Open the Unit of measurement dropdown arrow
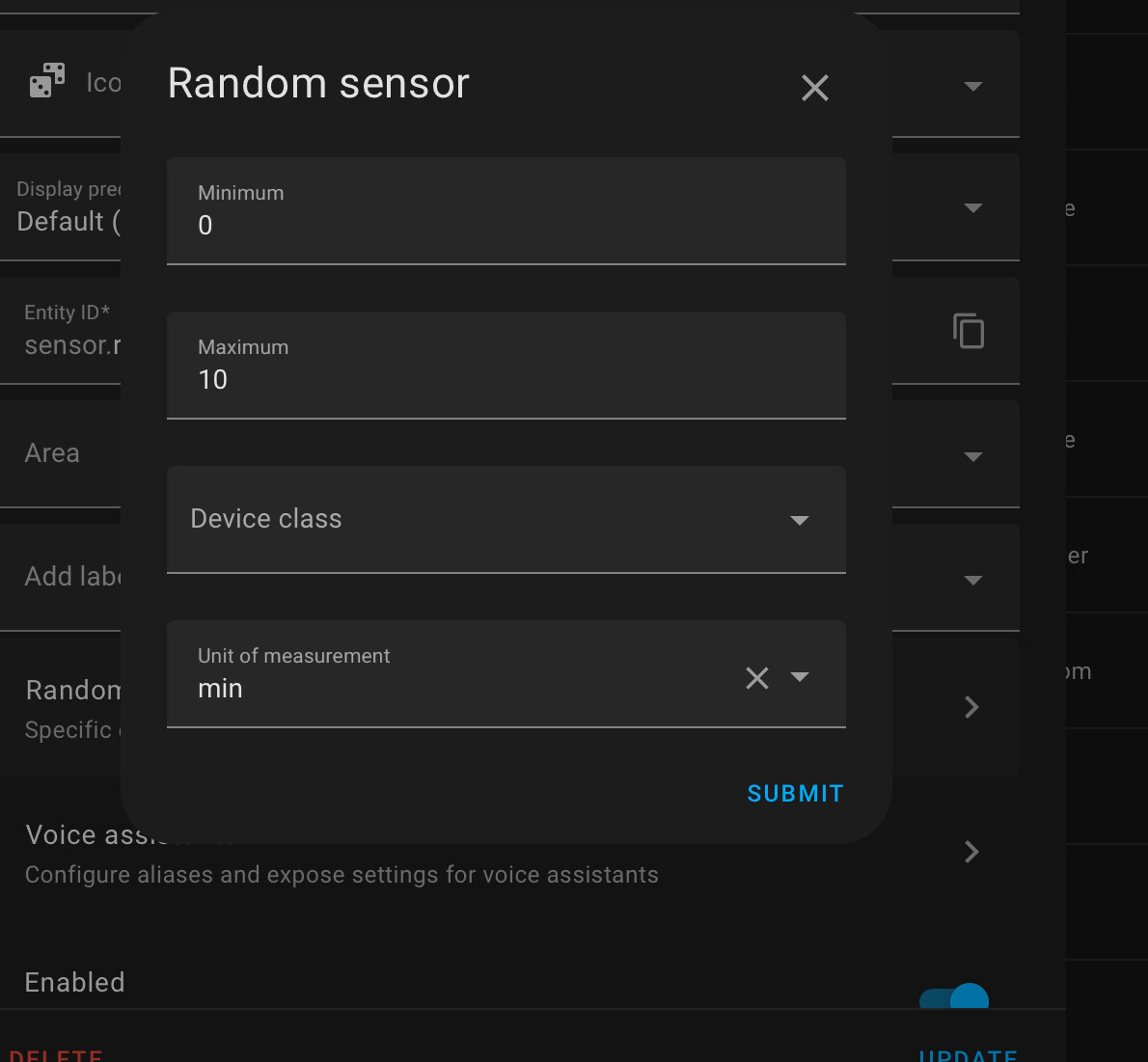1148x1062 pixels. (800, 677)
